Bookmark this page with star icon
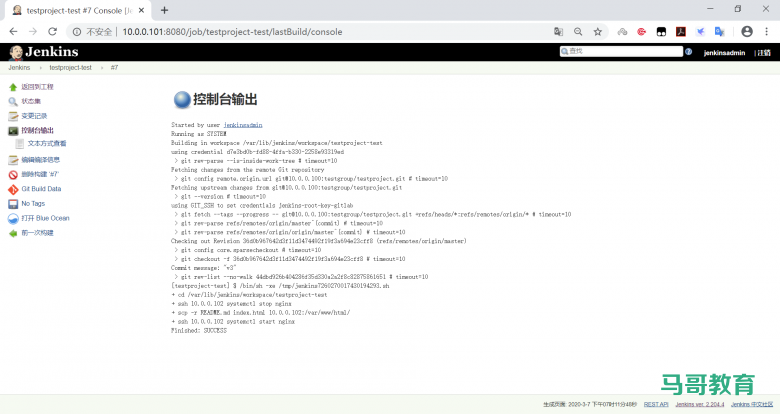Image resolution: width=780 pixels, height=414 pixels. pos(597,31)
